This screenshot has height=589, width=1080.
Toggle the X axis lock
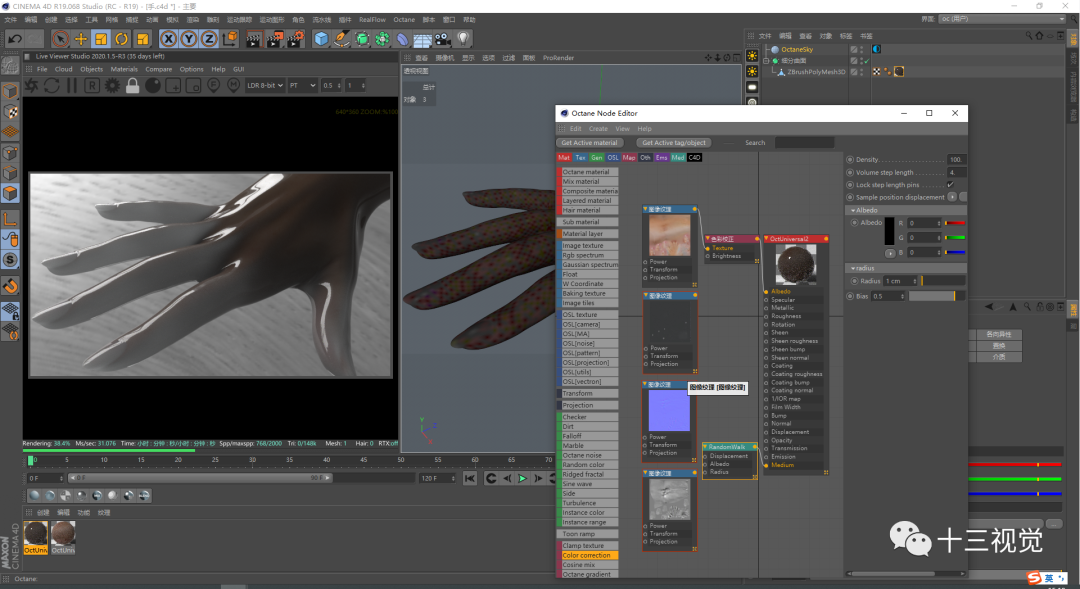click(x=168, y=39)
